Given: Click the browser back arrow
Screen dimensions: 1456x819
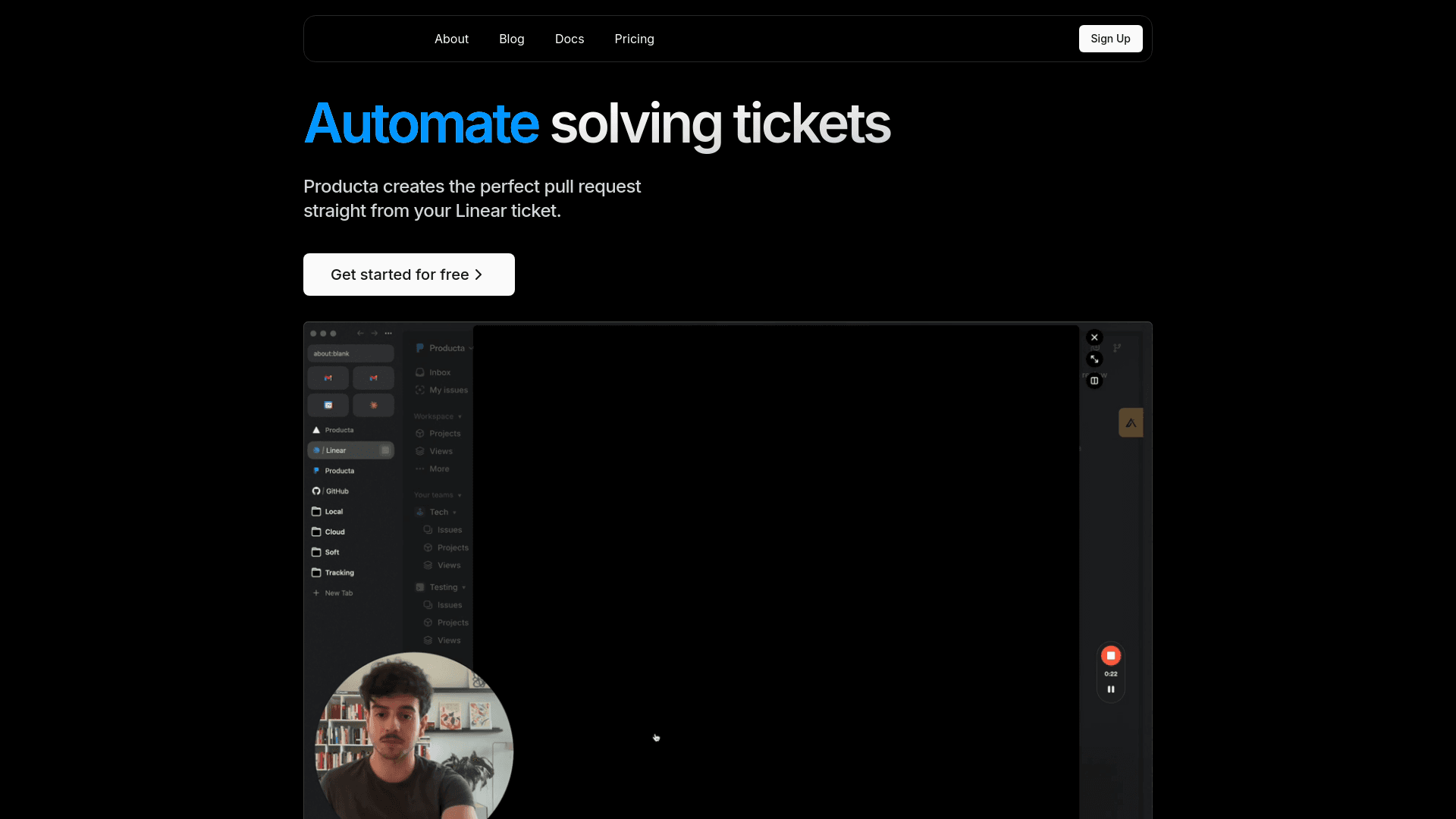Looking at the screenshot, I should coord(360,333).
